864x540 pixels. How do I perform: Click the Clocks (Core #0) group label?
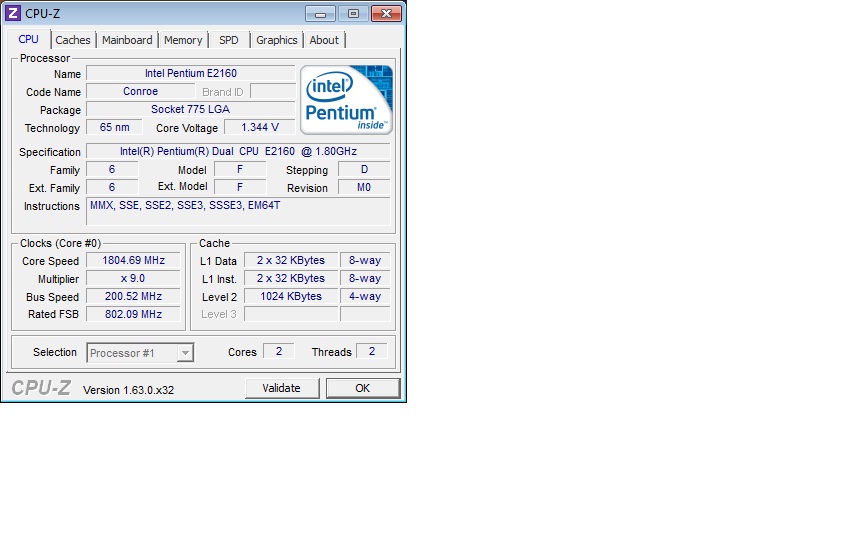[61, 243]
